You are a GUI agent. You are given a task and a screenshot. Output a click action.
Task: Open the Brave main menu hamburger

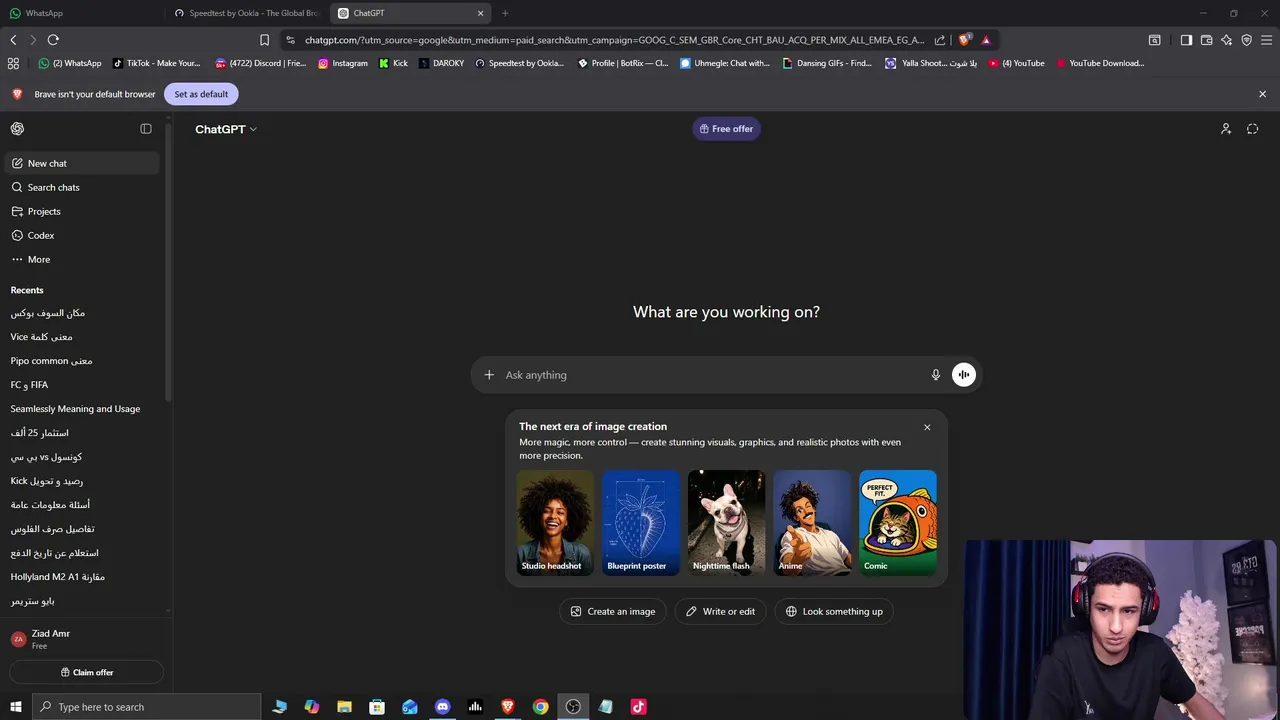1267,40
